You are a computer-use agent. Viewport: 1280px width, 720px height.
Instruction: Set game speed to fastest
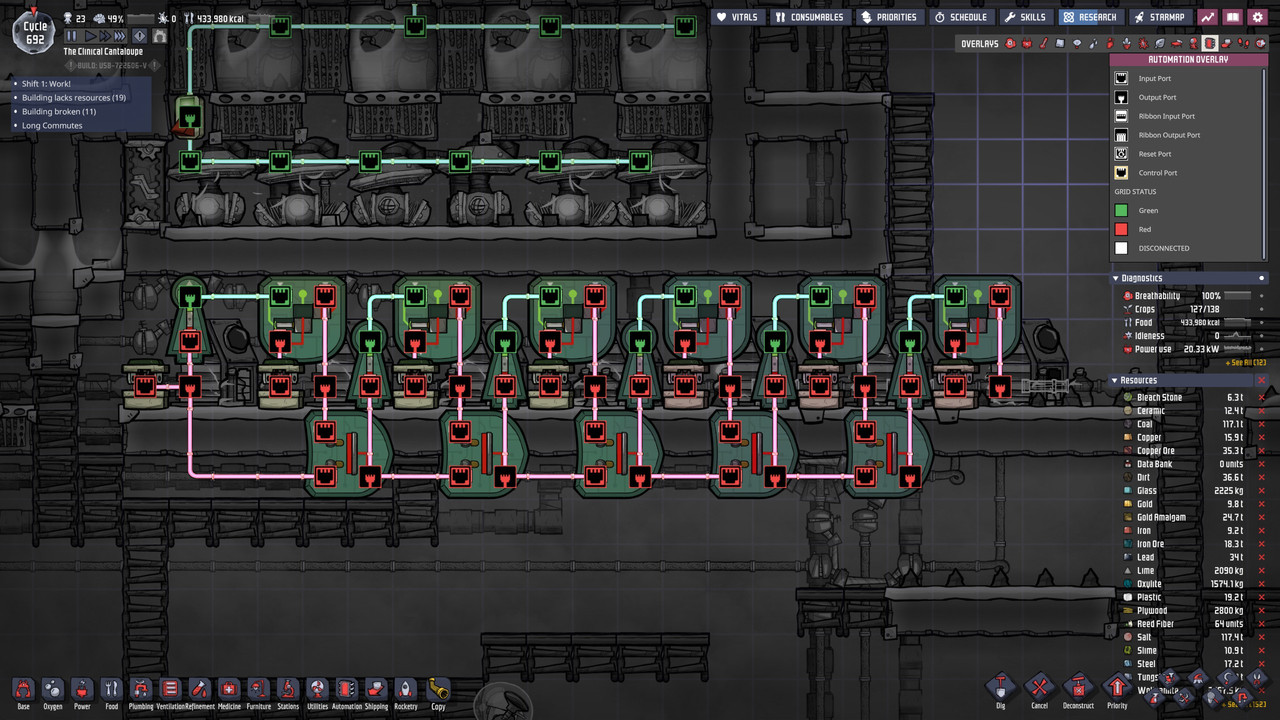tap(120, 36)
